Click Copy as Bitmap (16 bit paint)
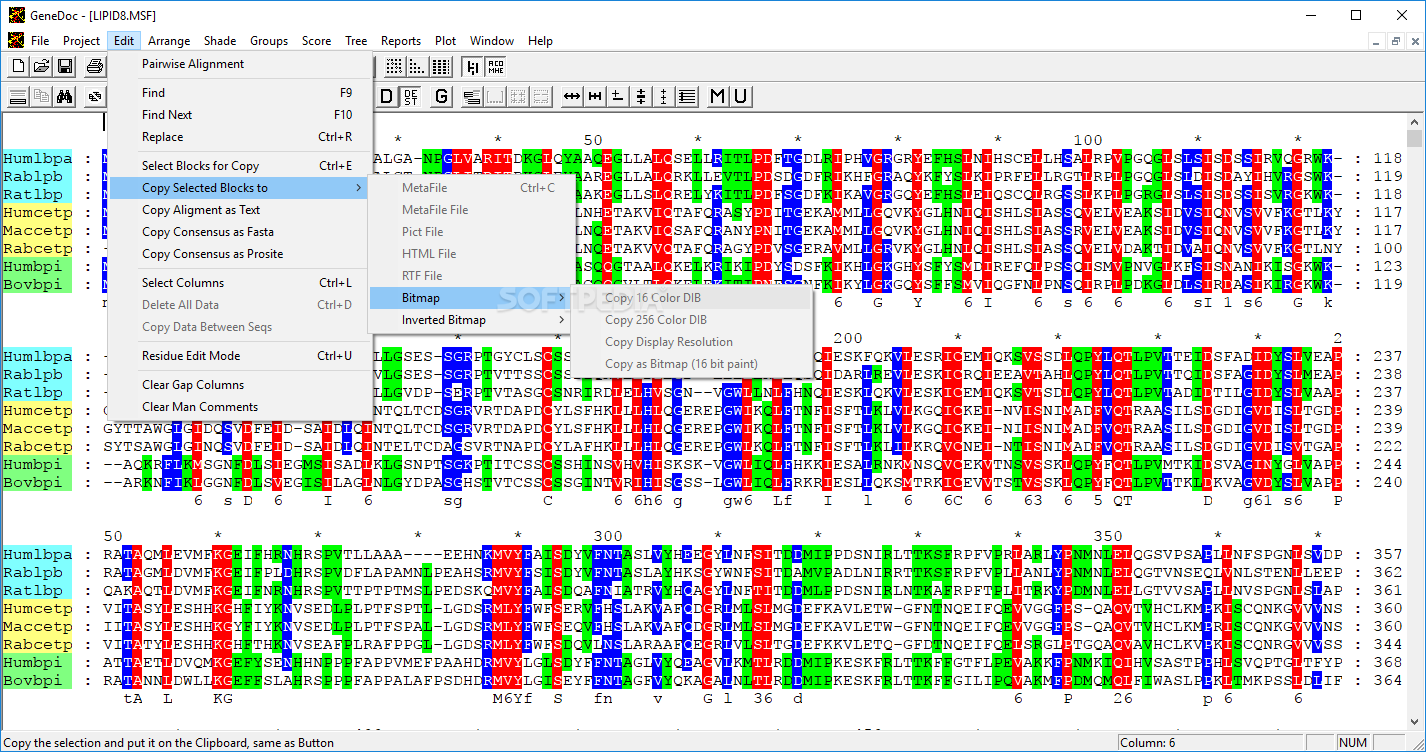Screen dimensions: 1426x752 point(691,364)
